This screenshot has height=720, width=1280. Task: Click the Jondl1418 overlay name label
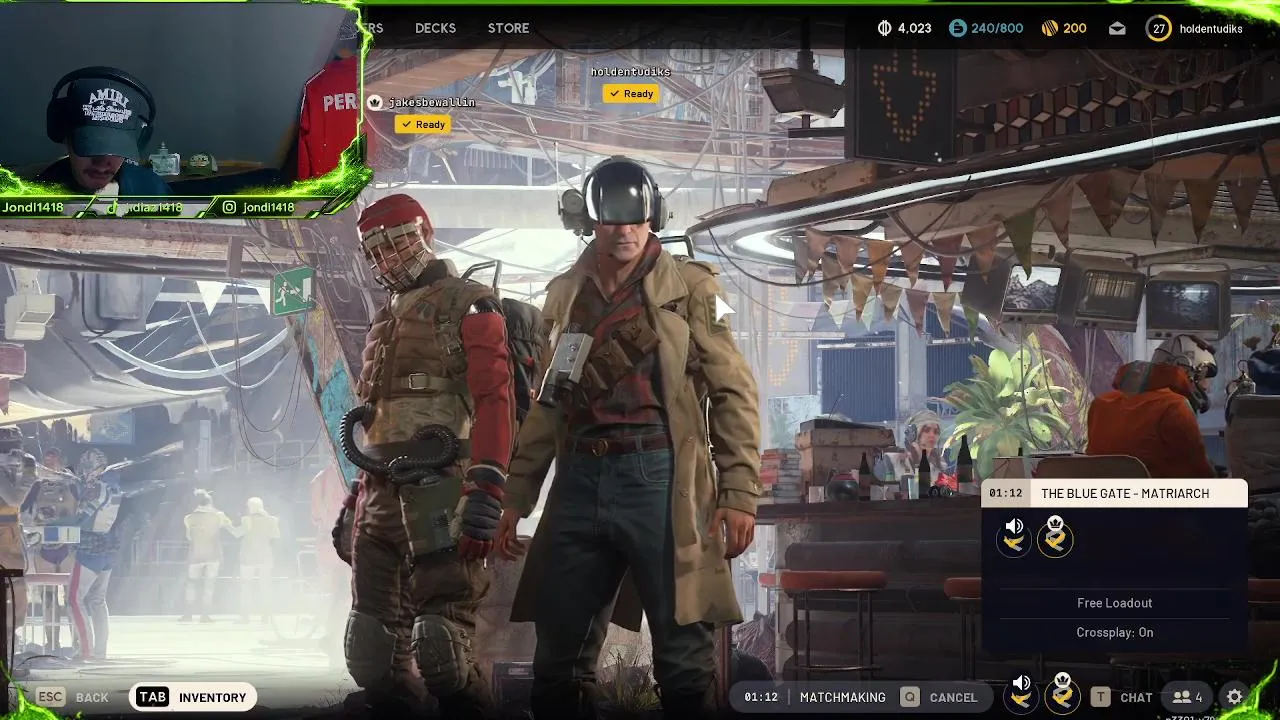[33, 207]
